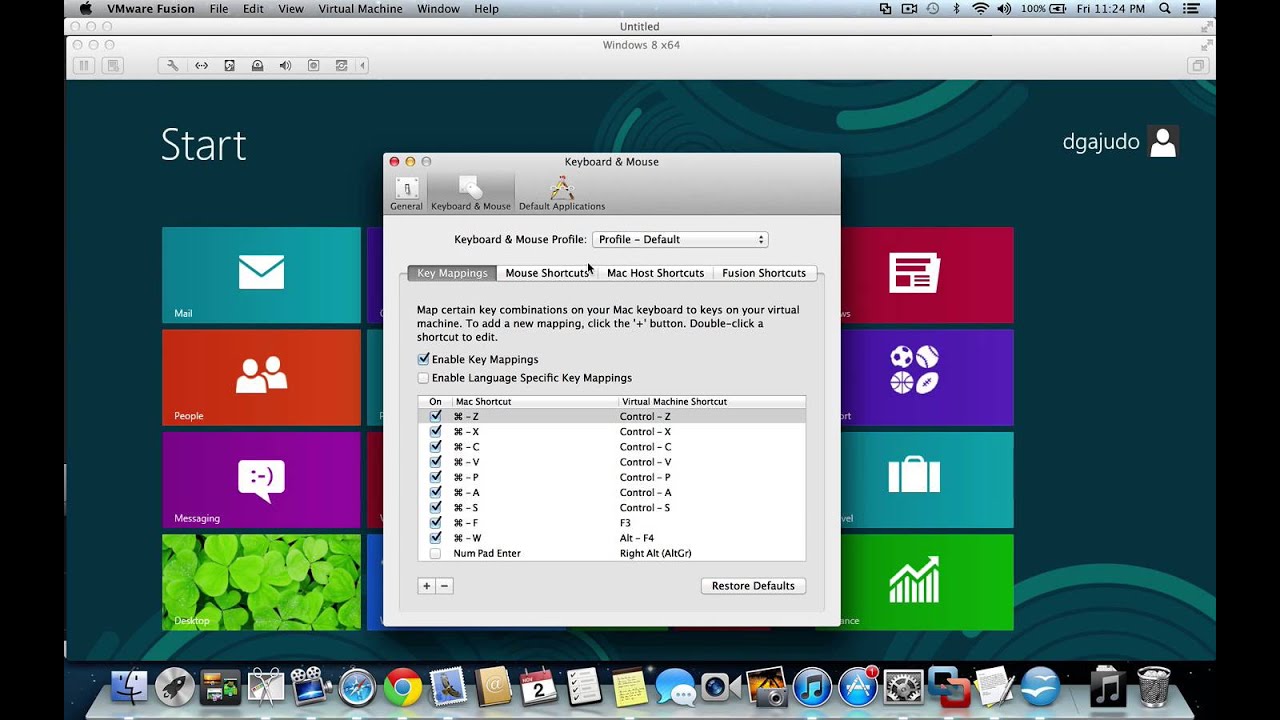Screen dimensions: 1280x720
Task: Uncheck the ⌘-P mapping checkbox
Action: click(435, 477)
